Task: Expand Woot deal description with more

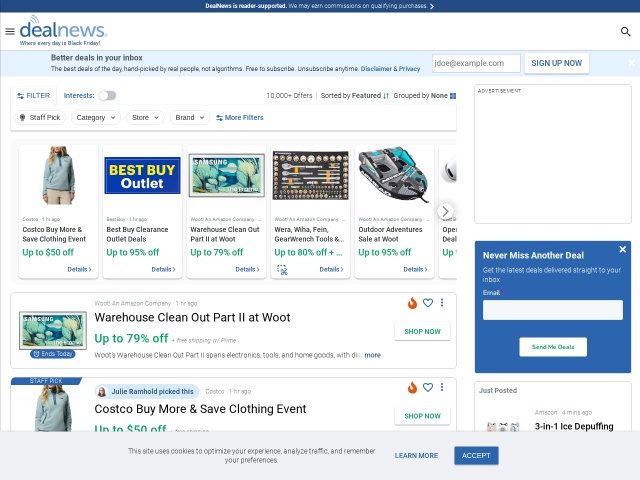Action: [372, 355]
